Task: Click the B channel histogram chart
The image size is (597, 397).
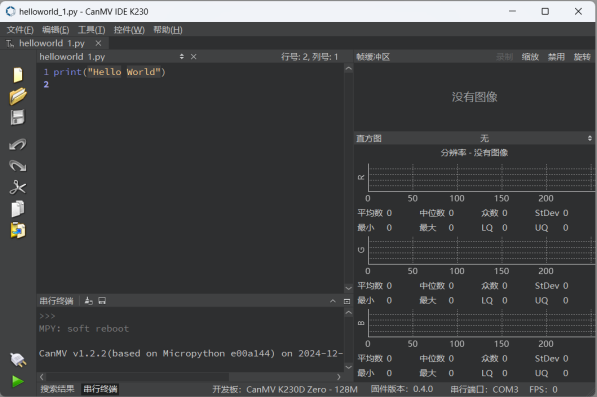Action: click(481, 323)
